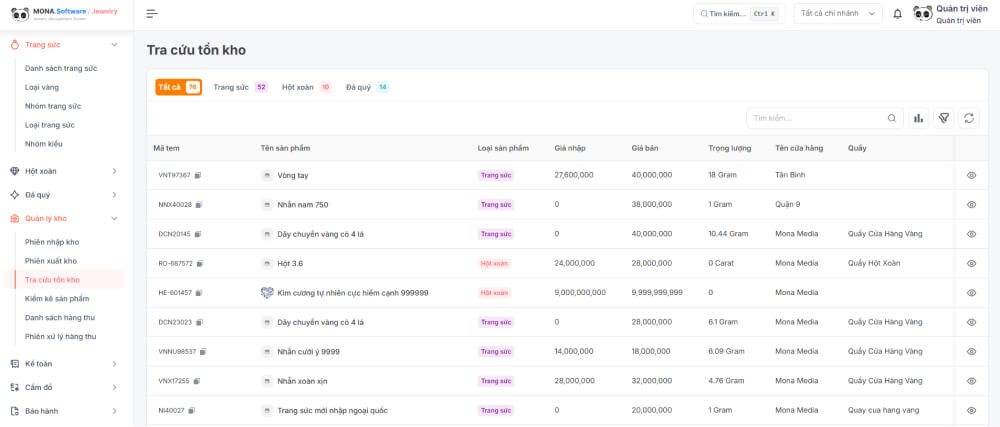The image size is (1000, 427).
Task: Refresh the inventory table
Action: (x=969, y=118)
